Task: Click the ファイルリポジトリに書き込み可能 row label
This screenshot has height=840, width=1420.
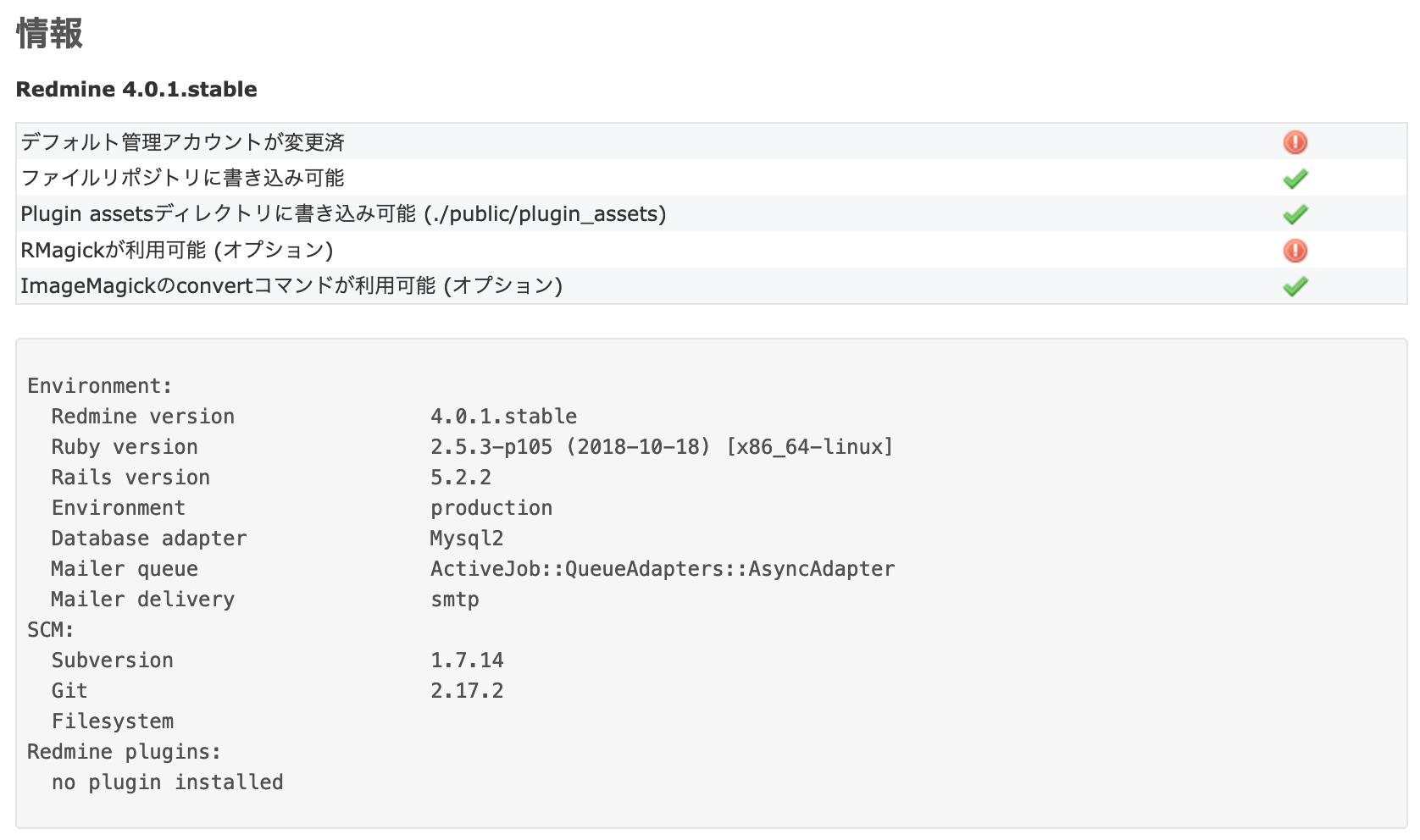Action: pos(182,178)
